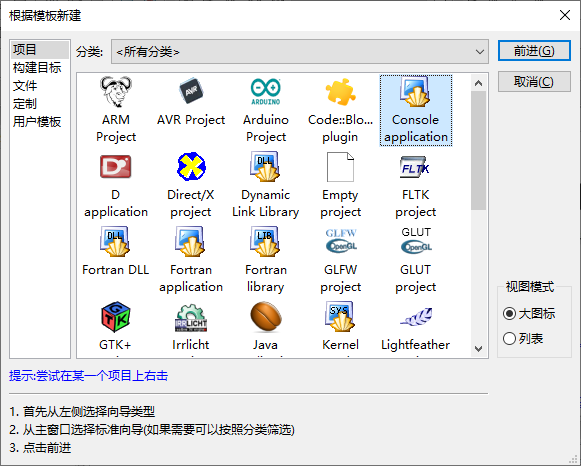This screenshot has width=581, height=466.
Task: Click the blue hint text 提示:尝试在某一个项目上右击
Action: tap(89, 376)
